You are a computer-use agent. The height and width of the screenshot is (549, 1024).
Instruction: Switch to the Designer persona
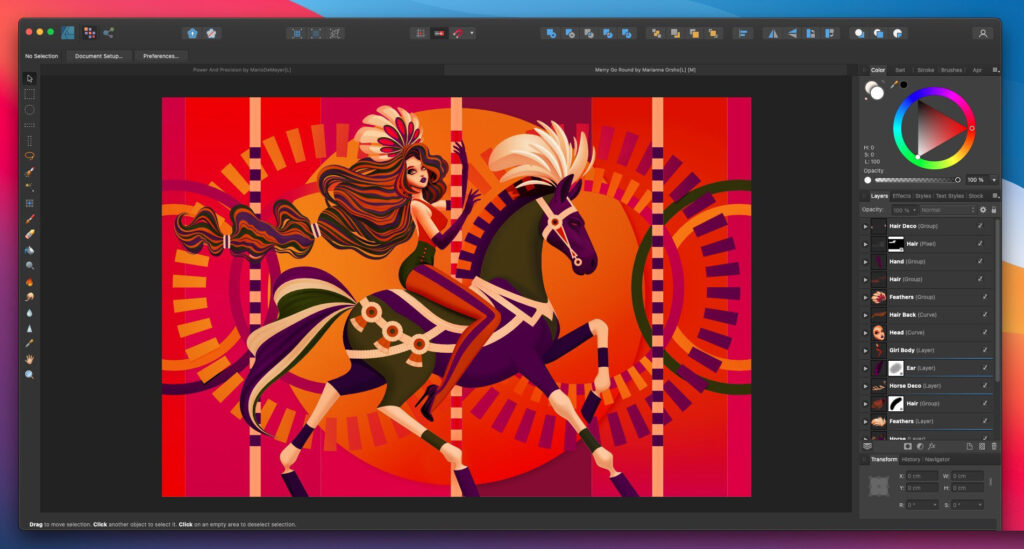tap(68, 33)
